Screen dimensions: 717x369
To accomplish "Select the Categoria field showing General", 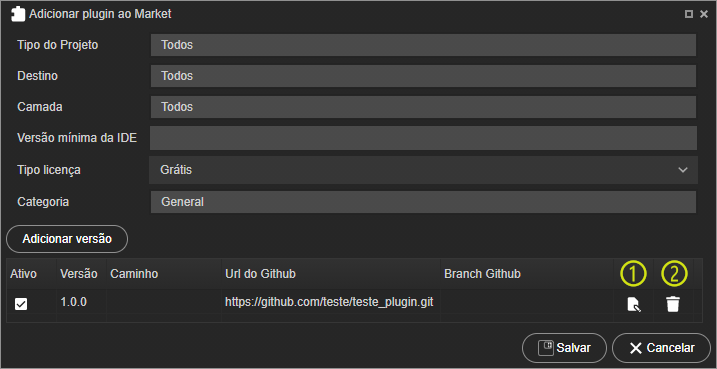I will (423, 202).
